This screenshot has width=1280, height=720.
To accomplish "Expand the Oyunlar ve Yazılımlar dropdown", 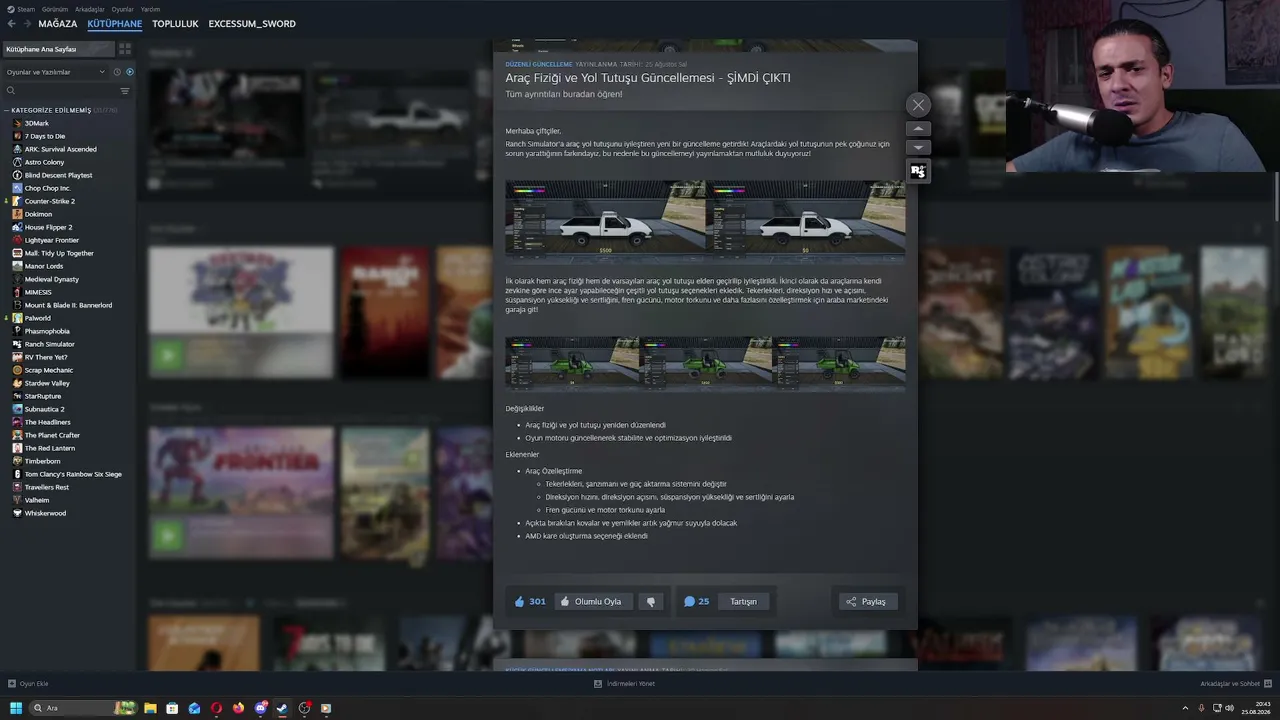I will click(x=55, y=72).
